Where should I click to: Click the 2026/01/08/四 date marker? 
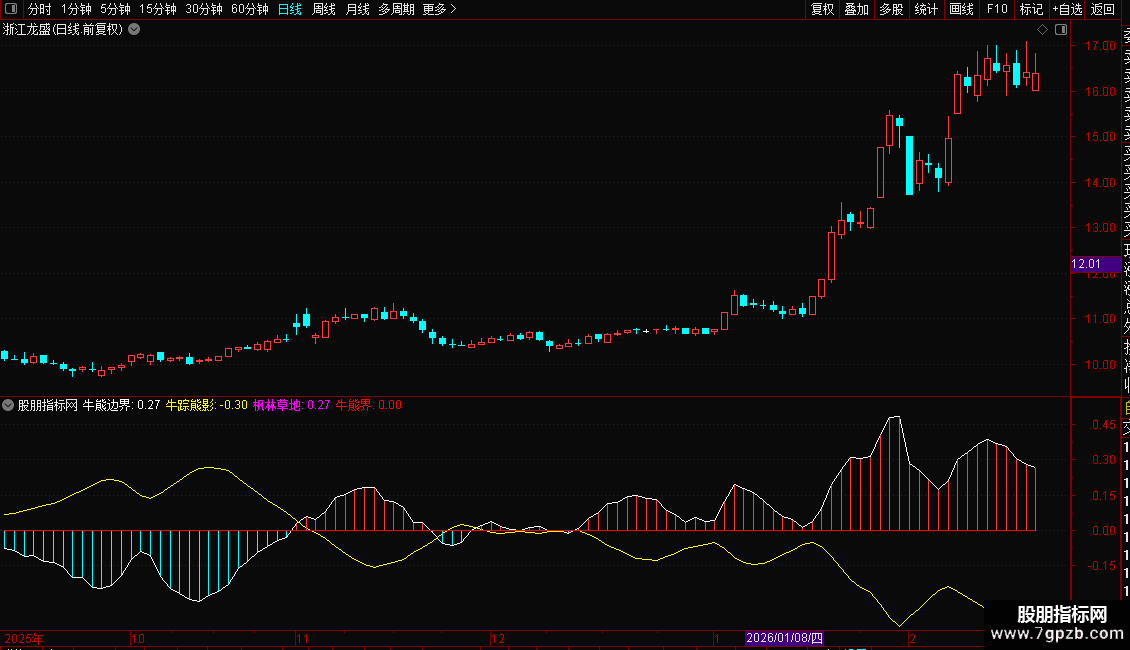(x=784, y=638)
